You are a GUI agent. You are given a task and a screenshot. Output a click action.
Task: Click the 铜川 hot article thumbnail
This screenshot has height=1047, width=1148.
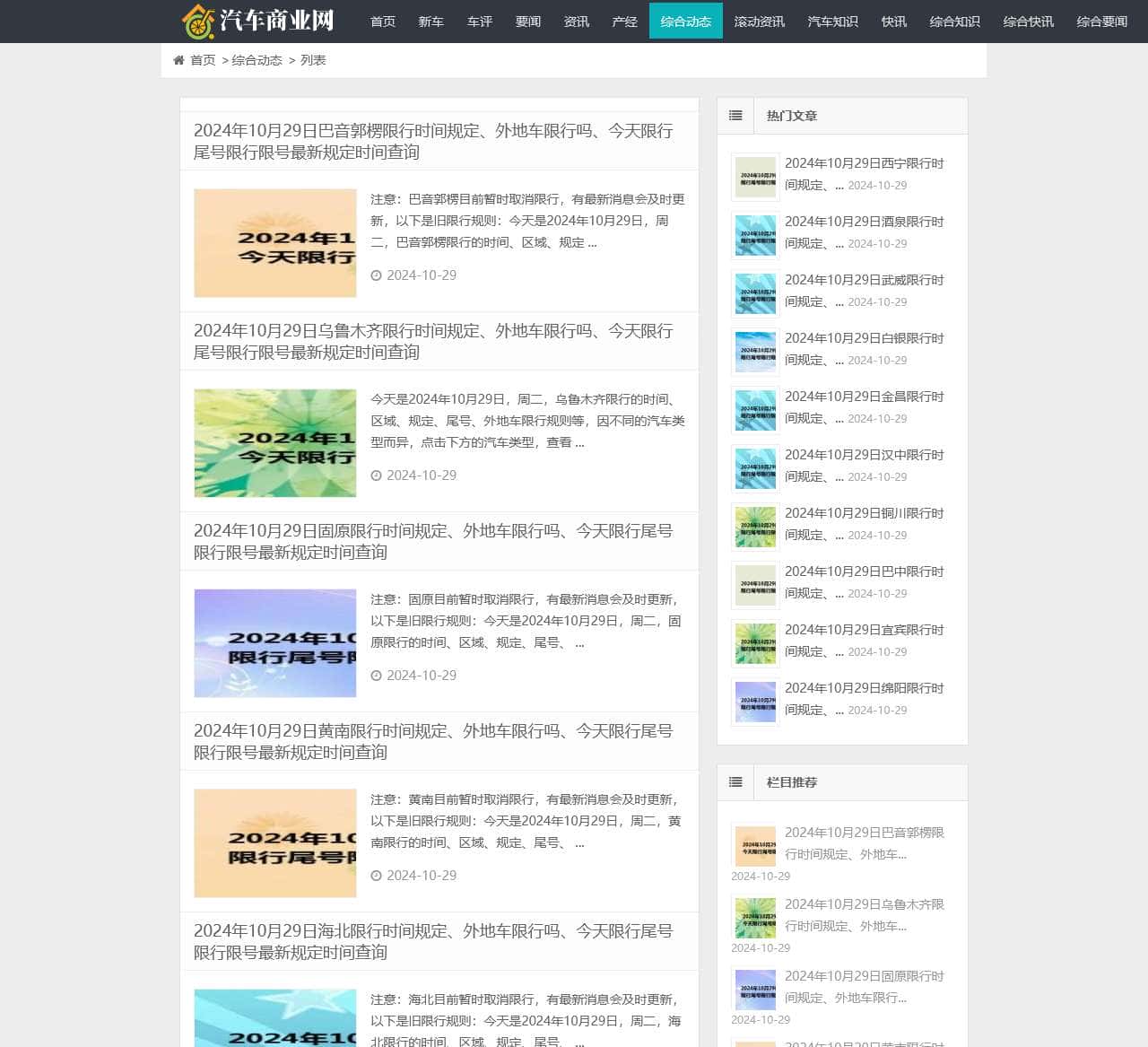tap(755, 527)
